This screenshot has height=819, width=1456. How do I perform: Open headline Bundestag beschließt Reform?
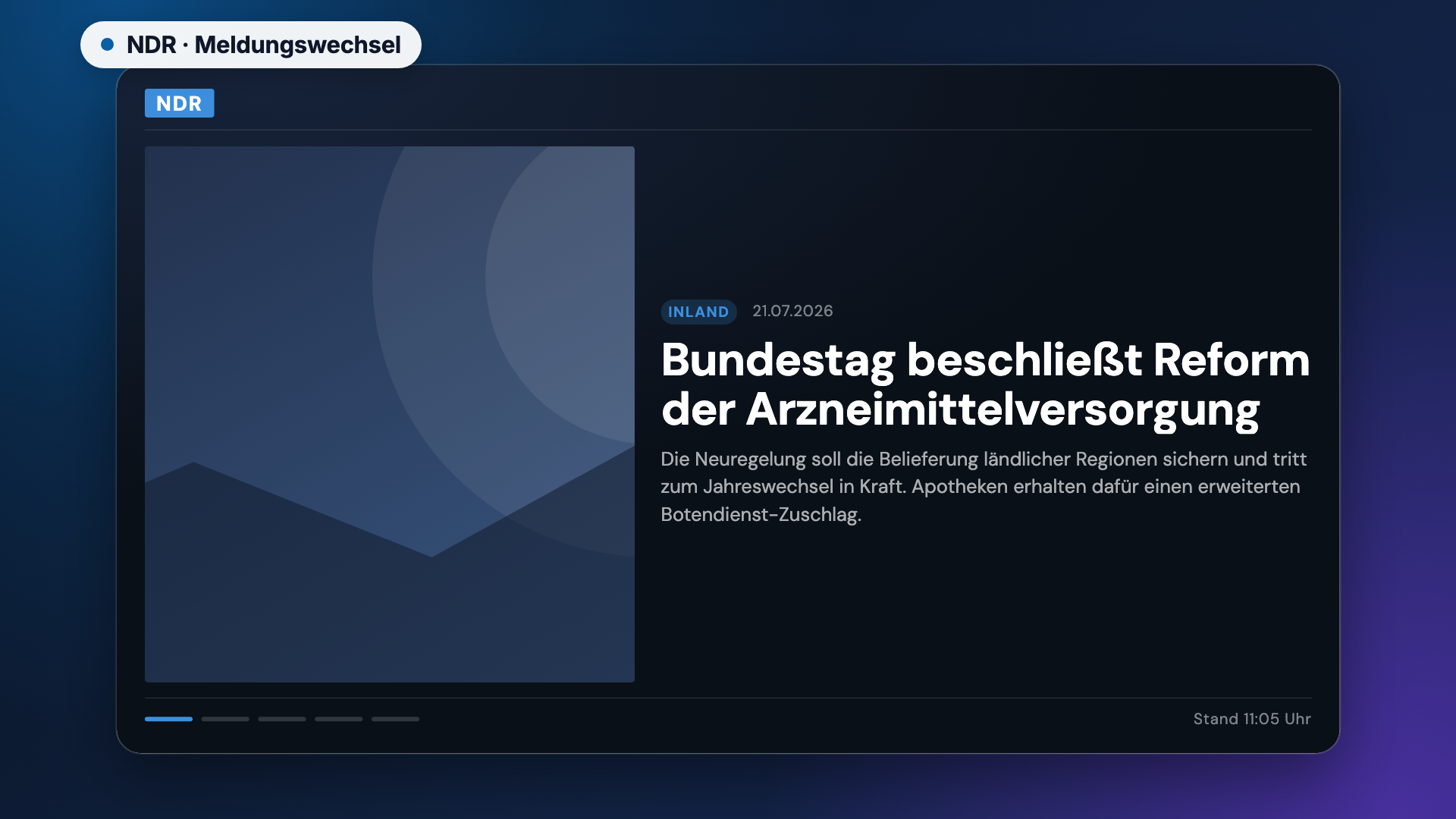pyautogui.click(x=985, y=384)
